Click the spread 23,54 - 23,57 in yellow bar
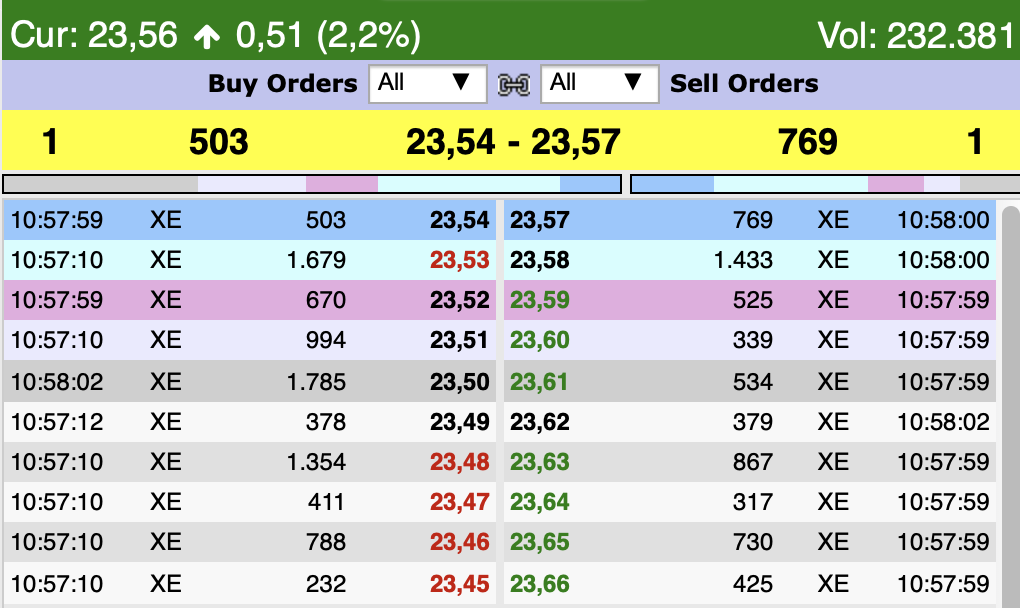The width and height of the screenshot is (1020, 608). (513, 142)
